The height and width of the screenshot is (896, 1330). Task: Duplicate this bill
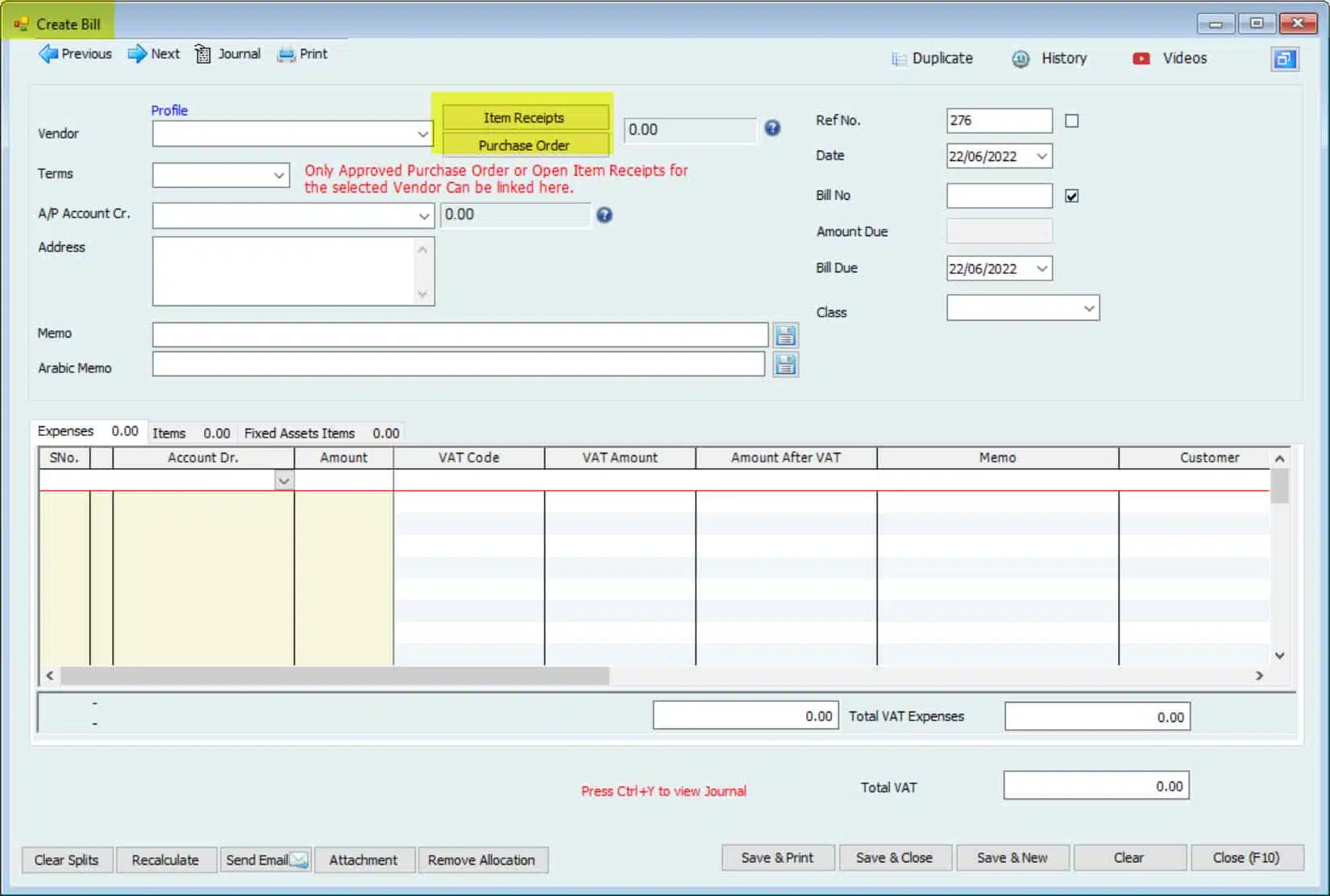pyautogui.click(x=932, y=58)
